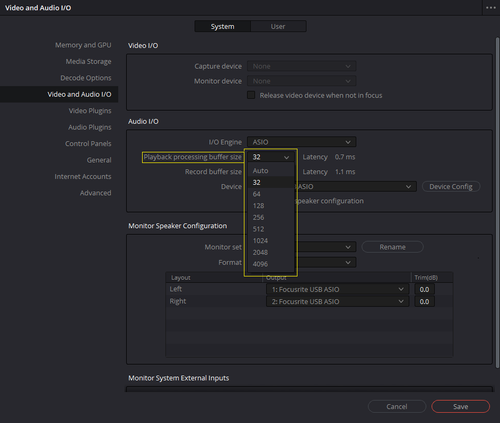Image resolution: width=500 pixels, height=423 pixels.
Task: Open the Memory and GPU settings page
Action: coord(83,45)
